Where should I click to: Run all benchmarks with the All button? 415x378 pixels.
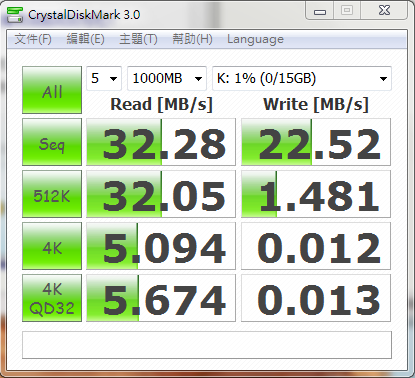pos(52,90)
